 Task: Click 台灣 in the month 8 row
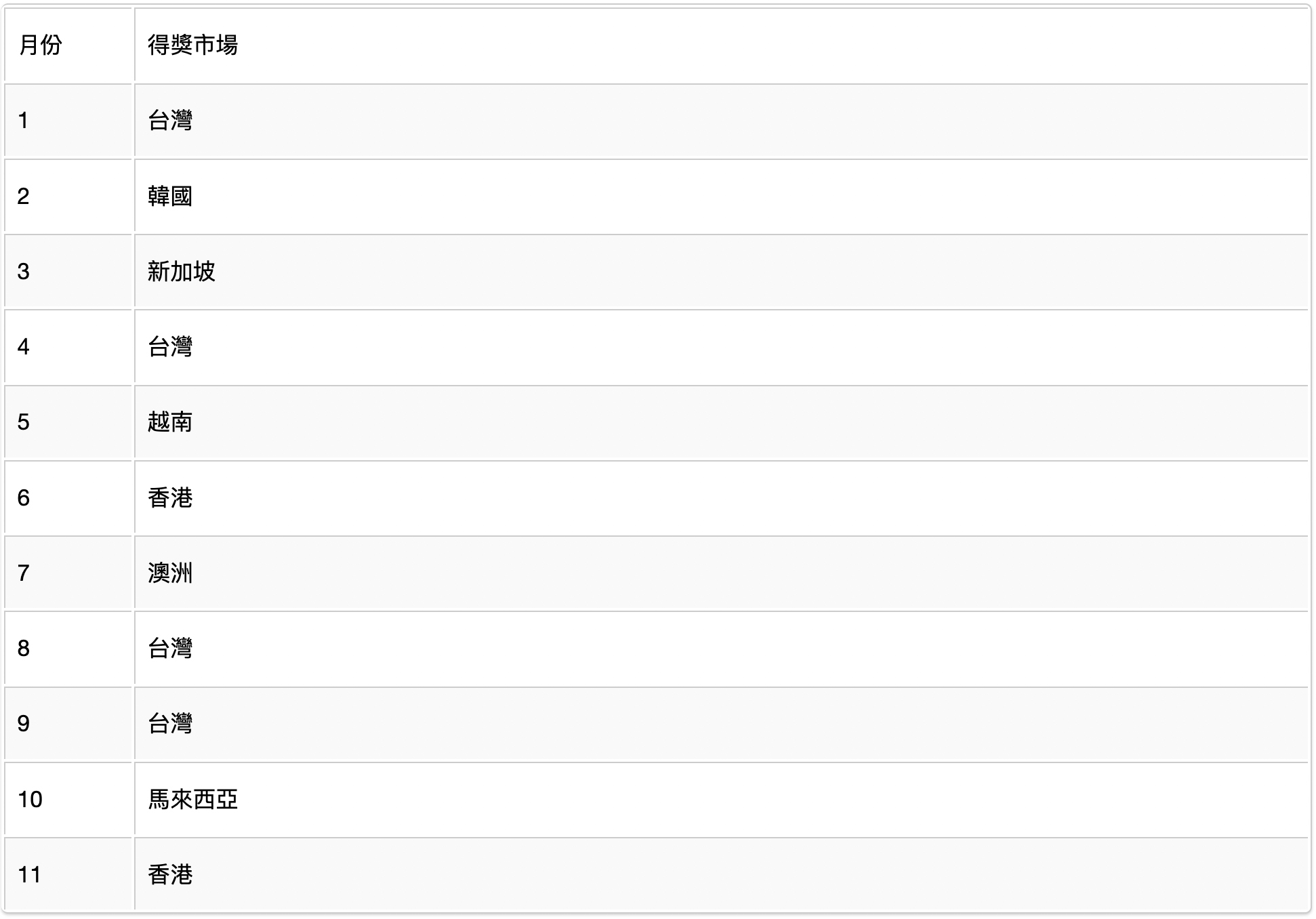tap(170, 649)
